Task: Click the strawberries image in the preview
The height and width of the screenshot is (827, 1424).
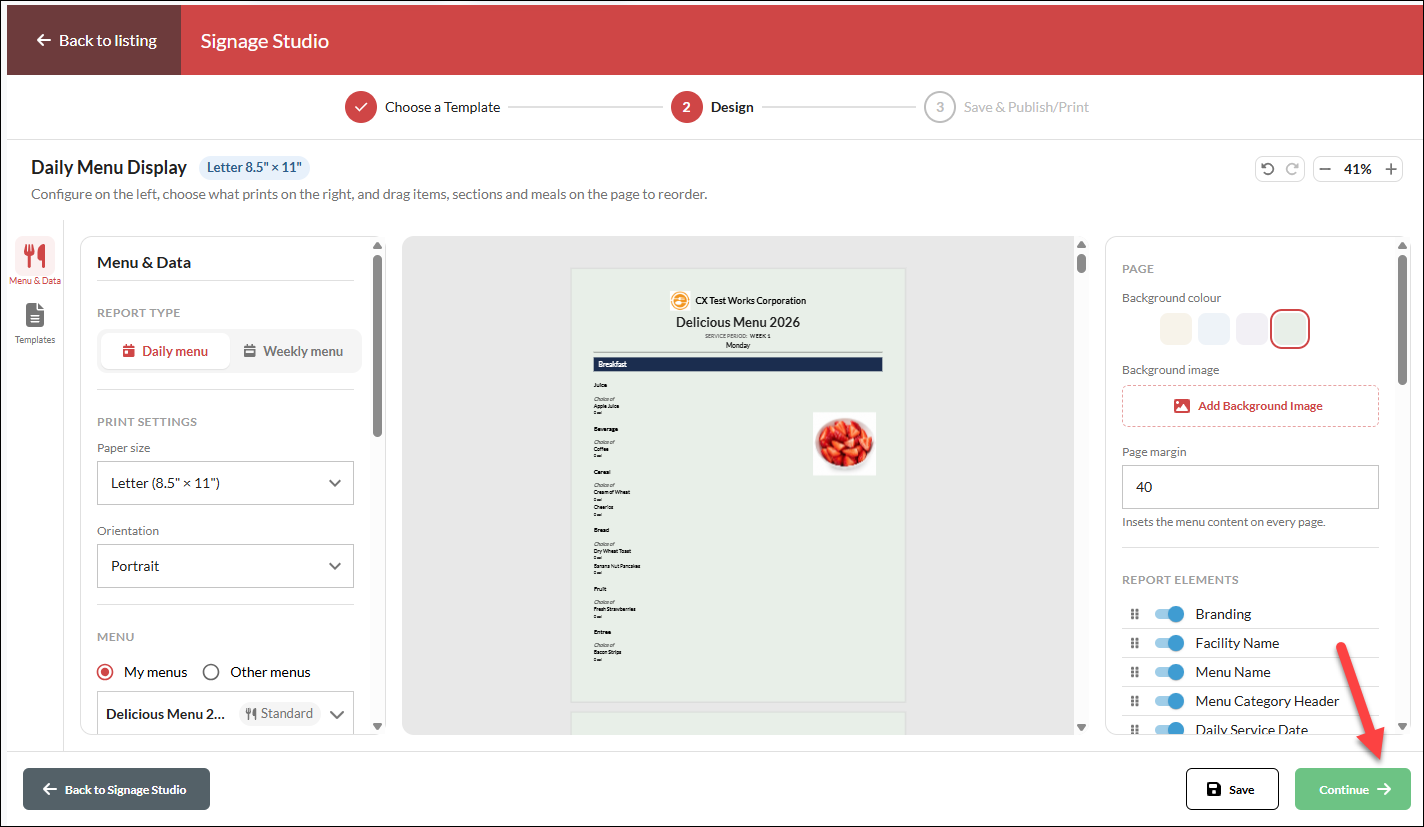Action: point(844,443)
